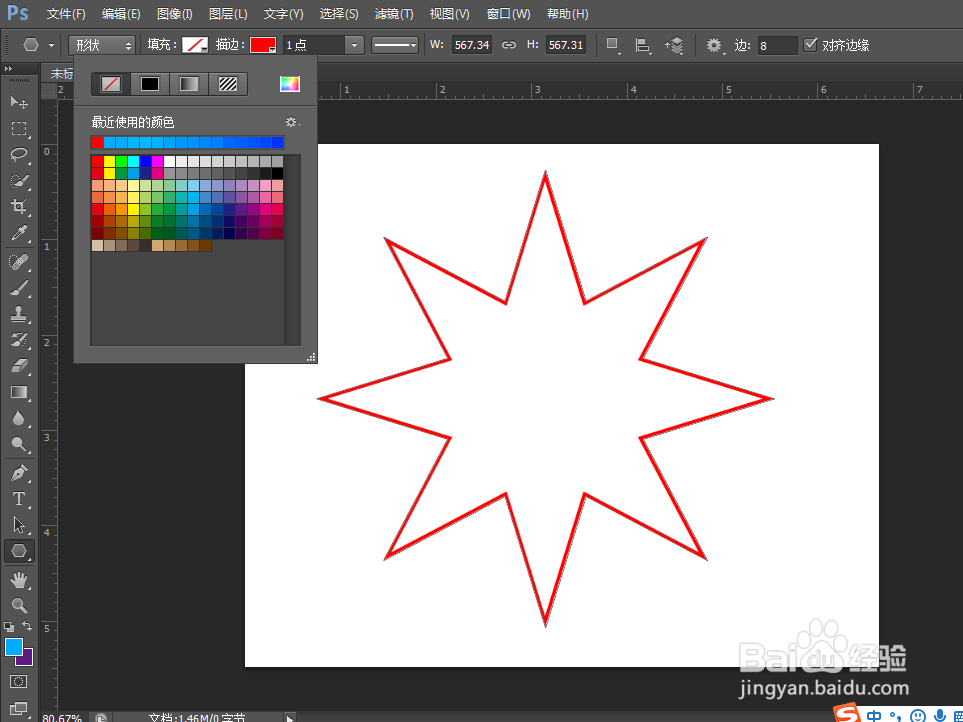963x722 pixels.
Task: Open path operations options
Action: [613, 45]
